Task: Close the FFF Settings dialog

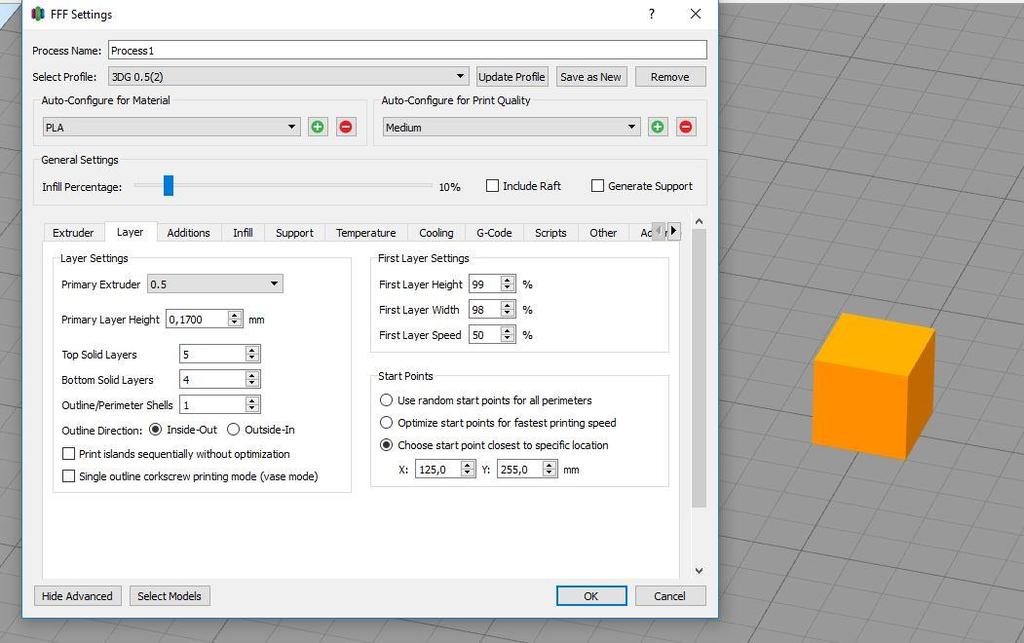Action: [x=696, y=14]
